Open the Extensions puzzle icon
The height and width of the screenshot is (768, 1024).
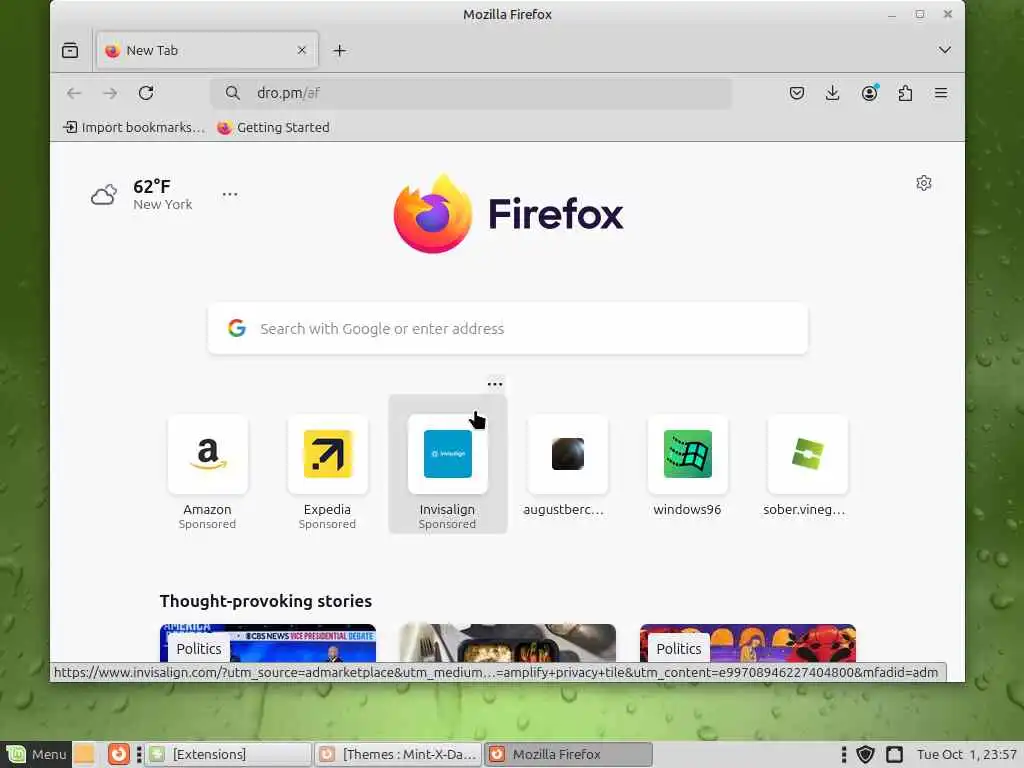coord(905,93)
